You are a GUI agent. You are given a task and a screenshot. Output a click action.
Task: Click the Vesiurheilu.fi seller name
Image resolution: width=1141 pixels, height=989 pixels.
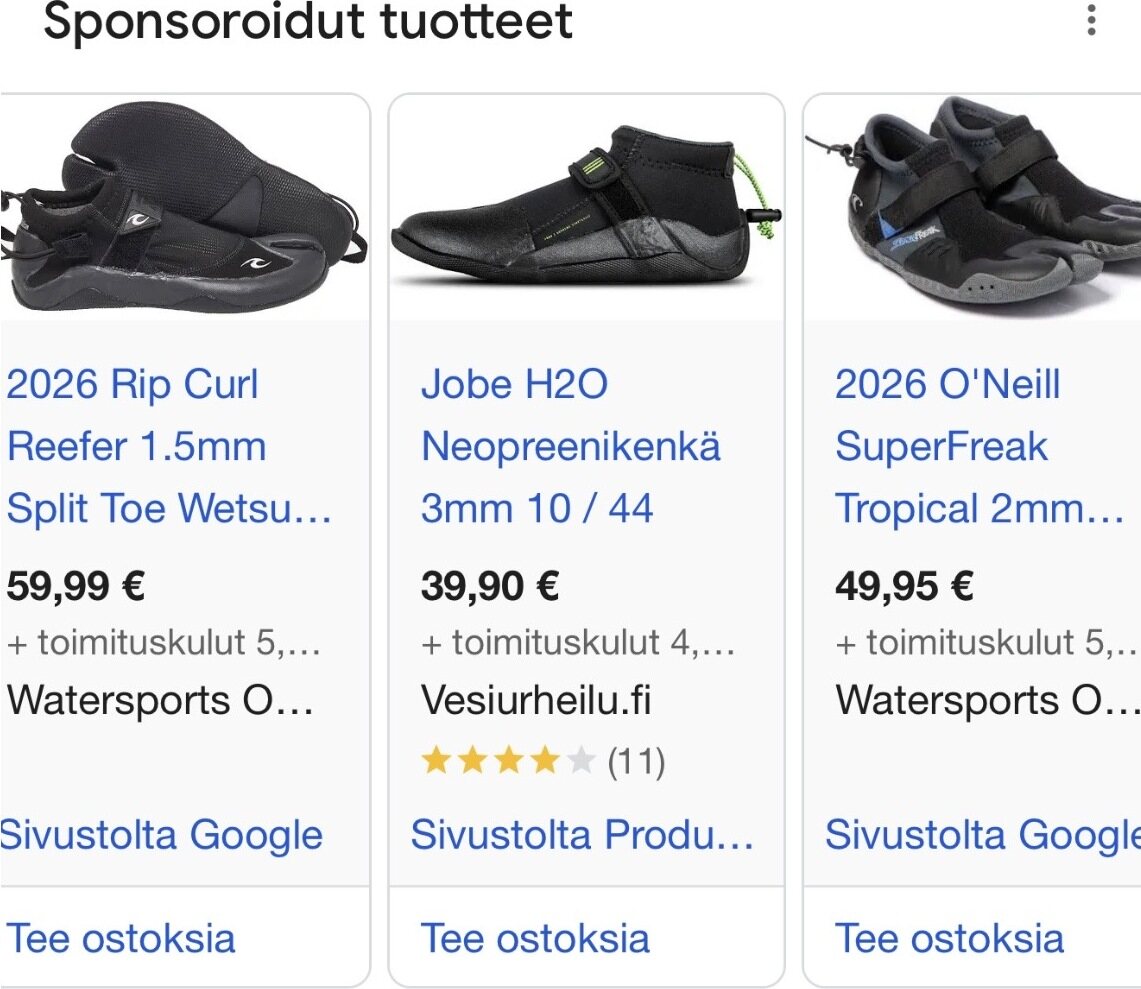coord(536,700)
